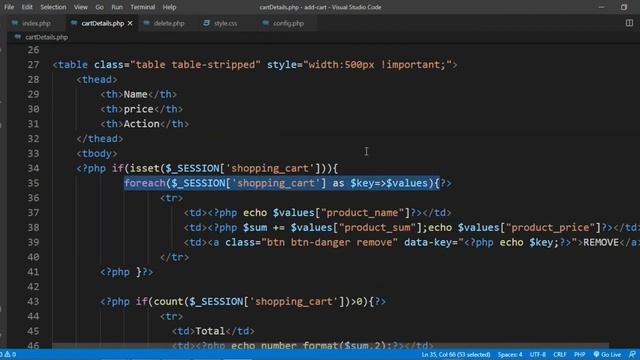Click the isset keyword on line 34
640x360 pixels.
click(144, 168)
